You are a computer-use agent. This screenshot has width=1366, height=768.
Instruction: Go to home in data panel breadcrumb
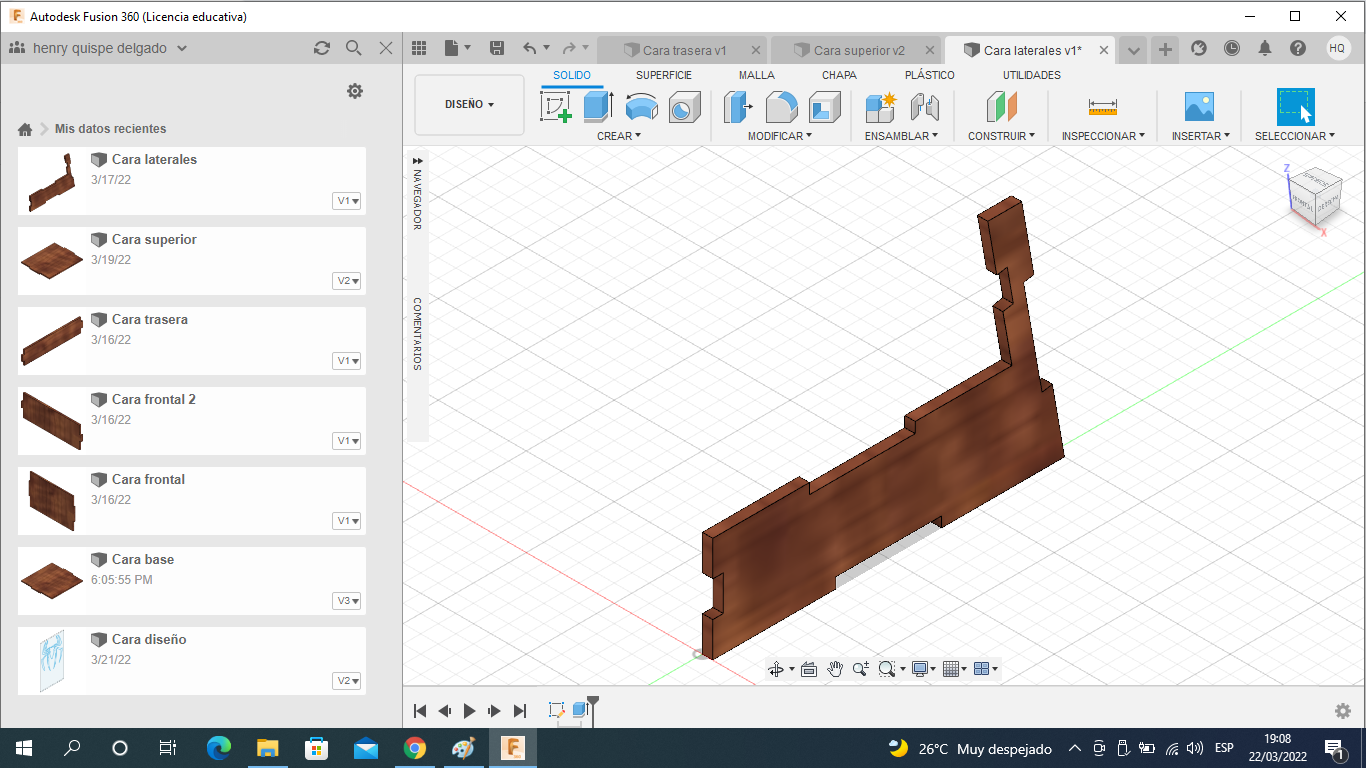[25, 129]
